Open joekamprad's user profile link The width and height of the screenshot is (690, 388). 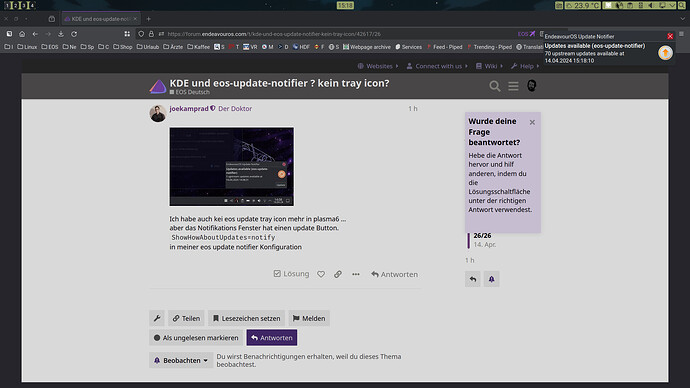[x=189, y=109]
